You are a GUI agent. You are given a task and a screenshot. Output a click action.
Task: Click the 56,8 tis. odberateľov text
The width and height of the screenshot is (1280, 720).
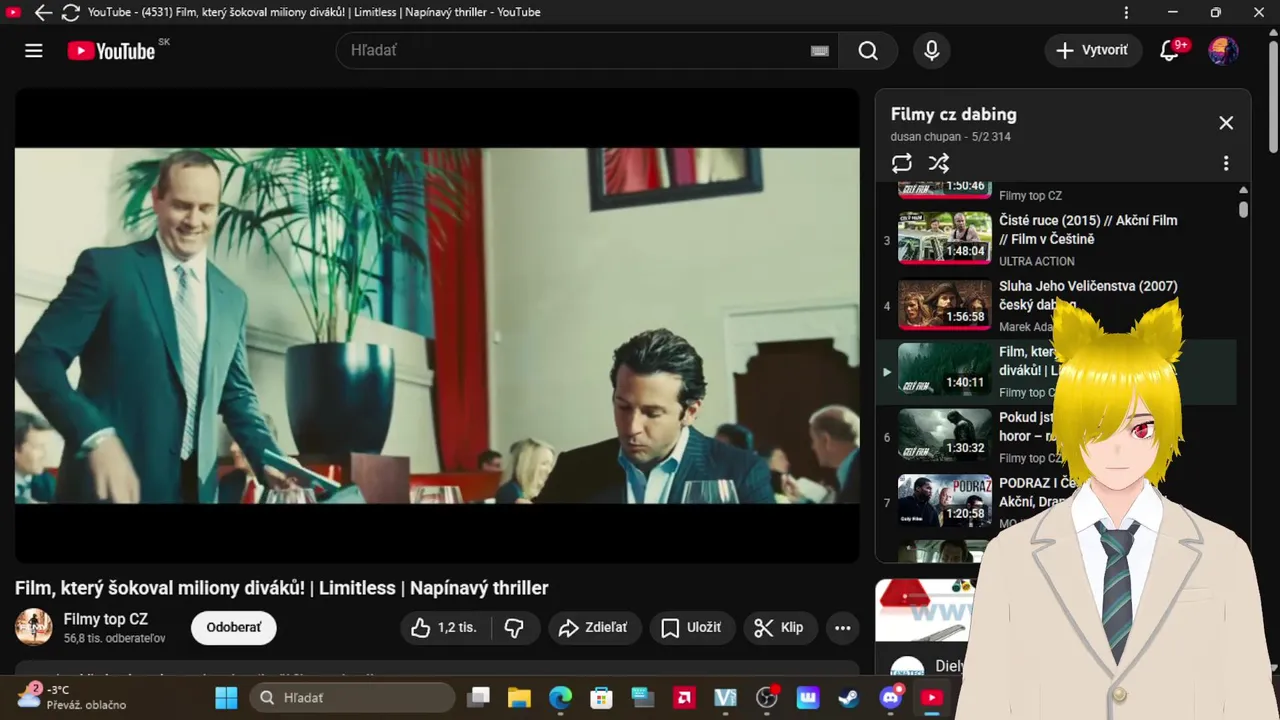click(115, 638)
